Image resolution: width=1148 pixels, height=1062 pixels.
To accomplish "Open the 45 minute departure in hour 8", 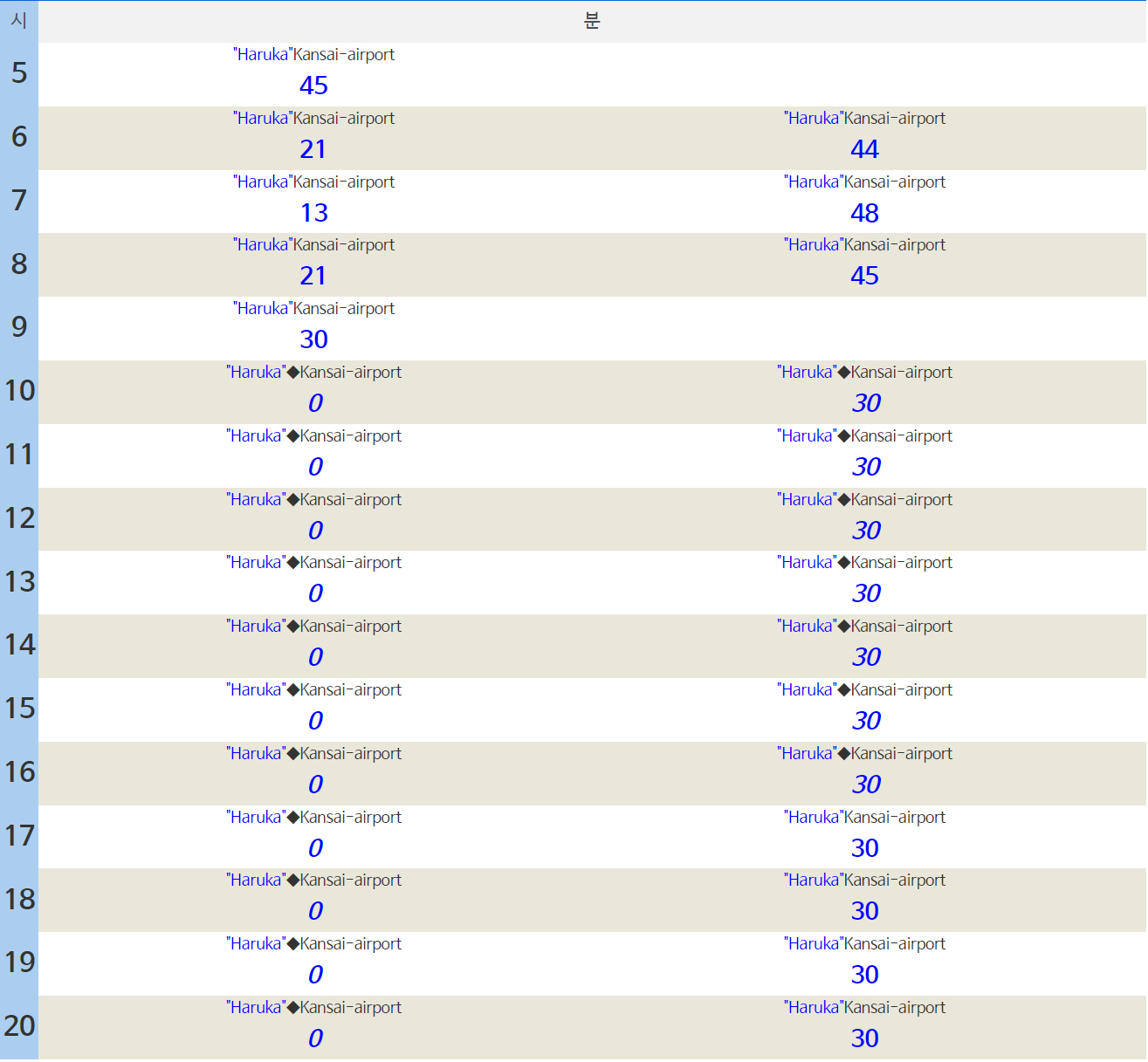I will (864, 276).
